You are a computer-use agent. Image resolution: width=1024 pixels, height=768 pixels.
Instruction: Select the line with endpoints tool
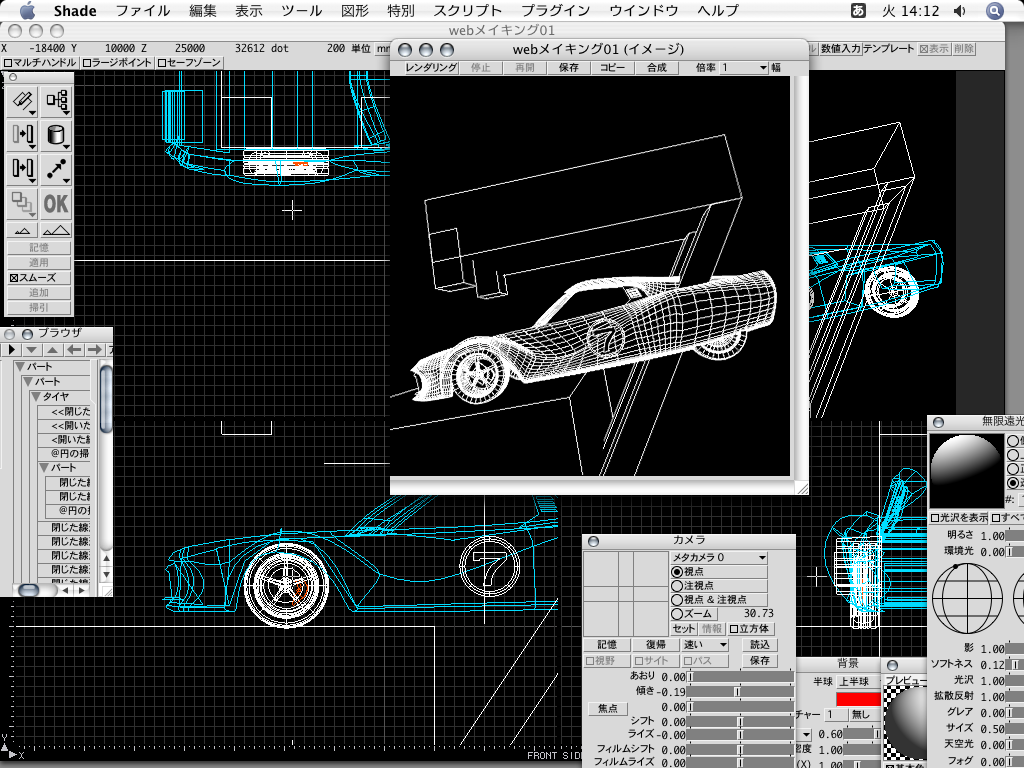pyautogui.click(x=56, y=169)
